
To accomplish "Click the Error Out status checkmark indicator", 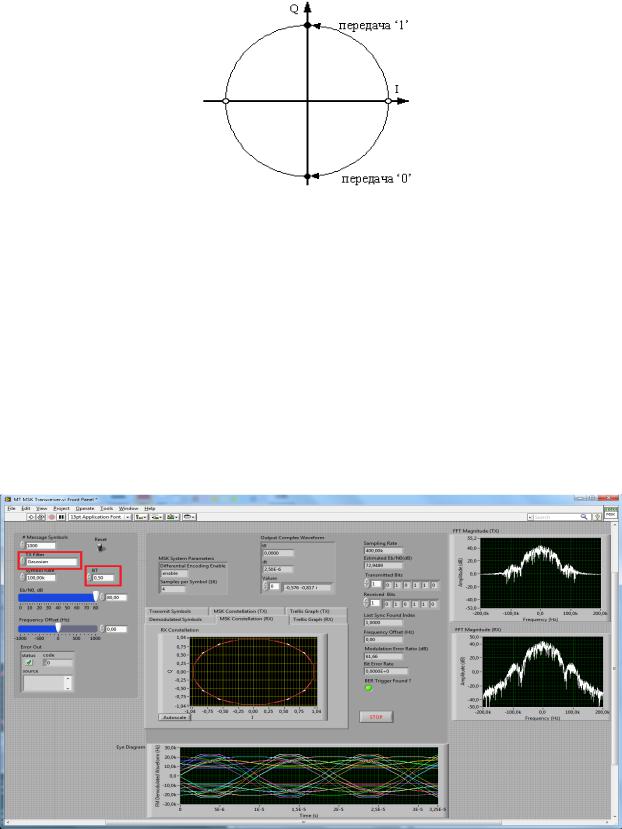I will [29, 662].
